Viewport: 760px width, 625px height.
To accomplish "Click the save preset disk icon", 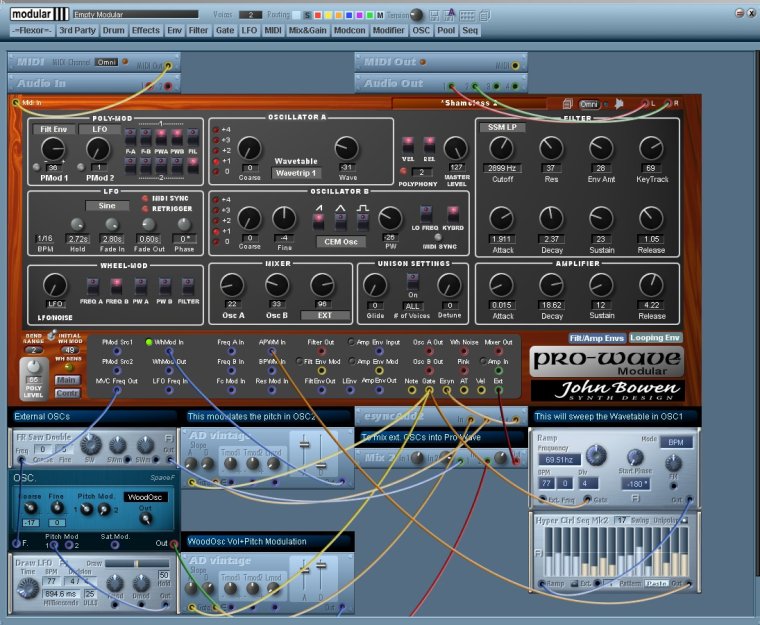I will tap(434, 15).
